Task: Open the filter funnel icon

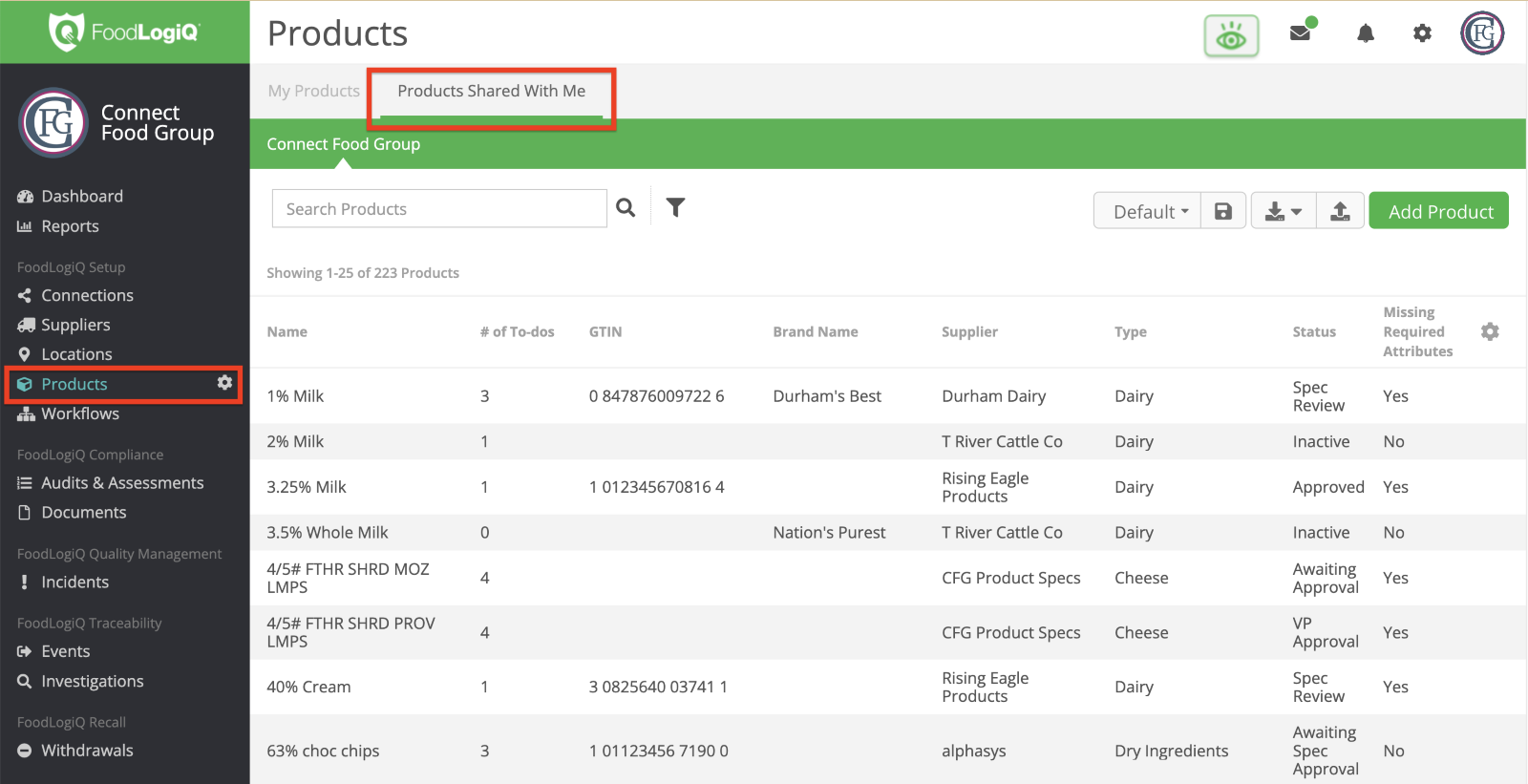Action: 675,207
